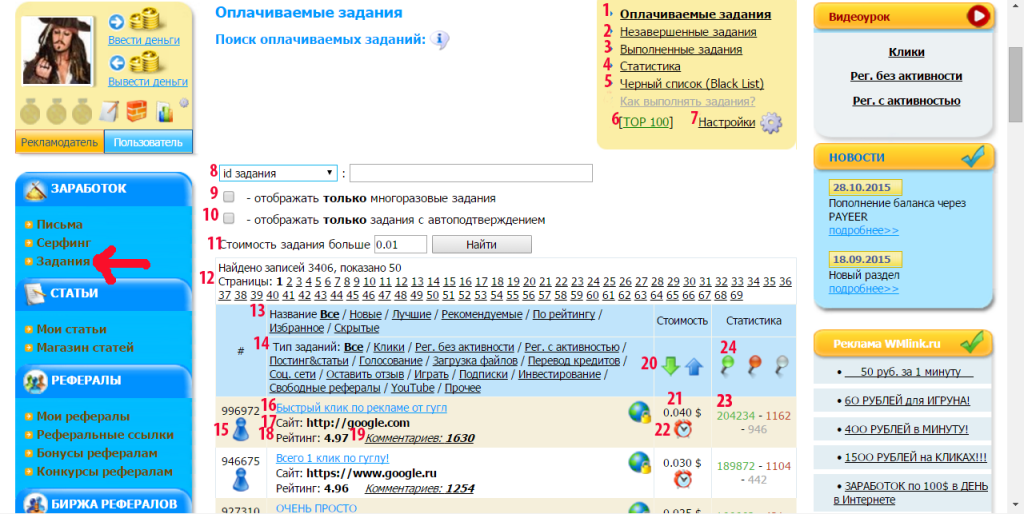Open the TOP 100 link
The height and width of the screenshot is (514, 1024).
646,122
